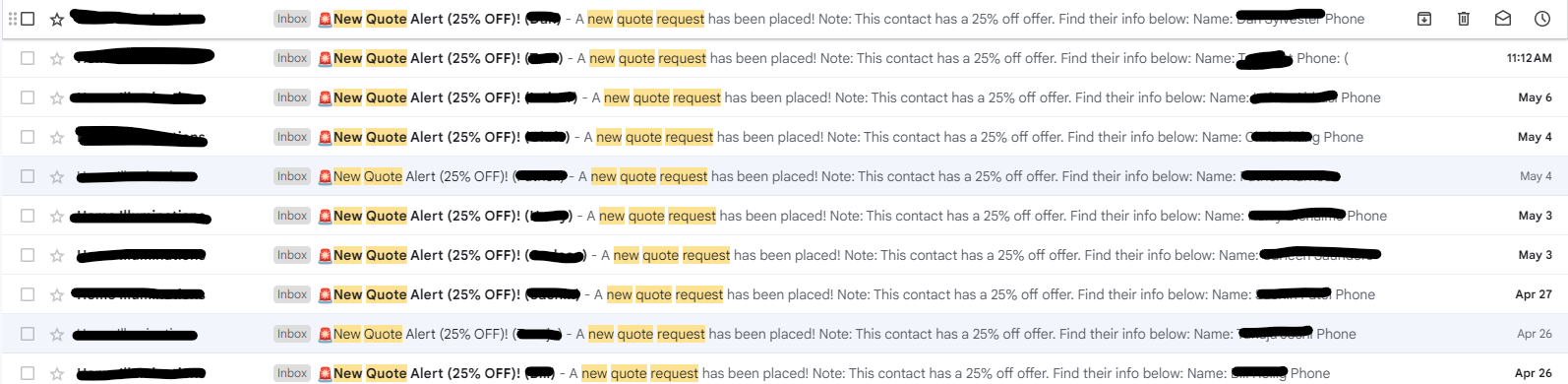Viewport: 1568px width, 384px height.
Task: Archive the hovered first email
Action: click(x=1423, y=19)
